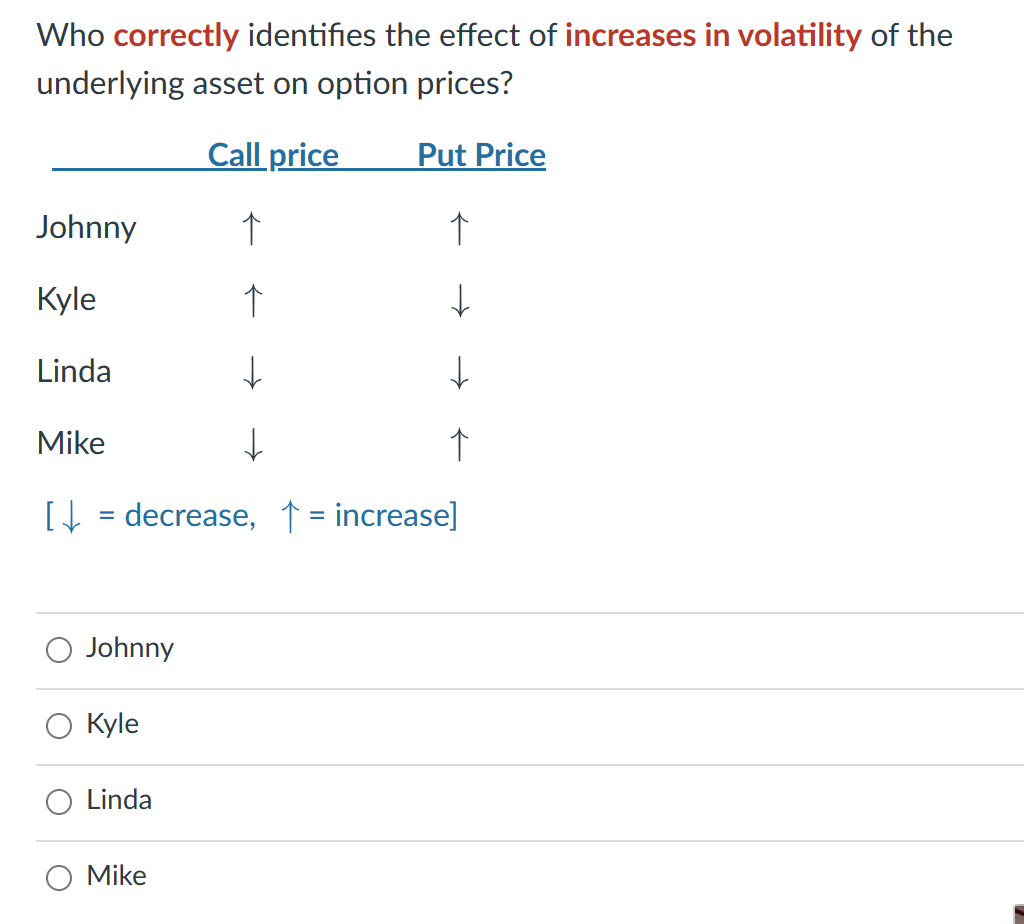The width and height of the screenshot is (1024, 924).
Task: Click Kyle's put price down arrow
Action: (x=458, y=300)
